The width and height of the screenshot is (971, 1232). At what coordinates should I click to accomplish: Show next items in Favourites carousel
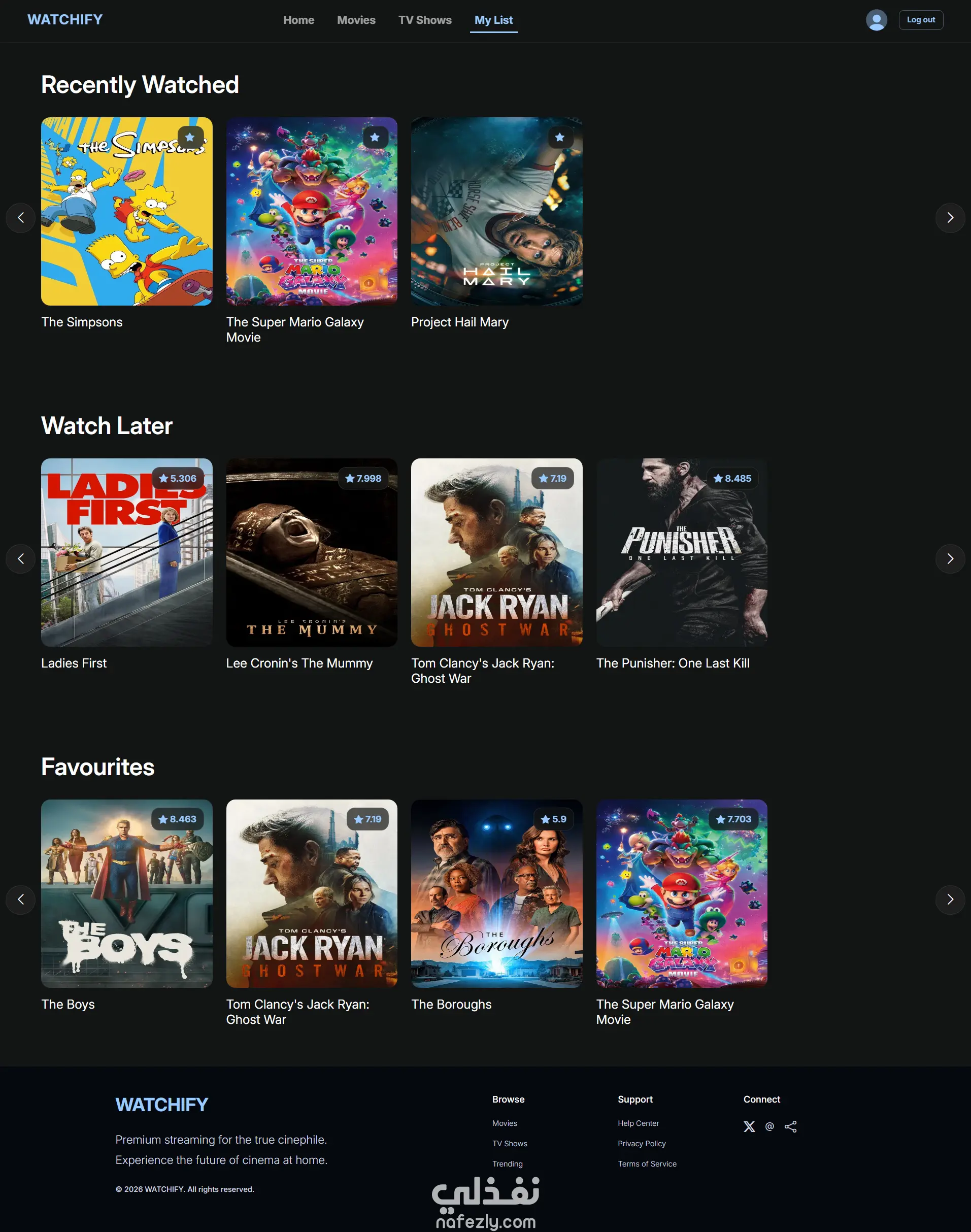point(950,900)
